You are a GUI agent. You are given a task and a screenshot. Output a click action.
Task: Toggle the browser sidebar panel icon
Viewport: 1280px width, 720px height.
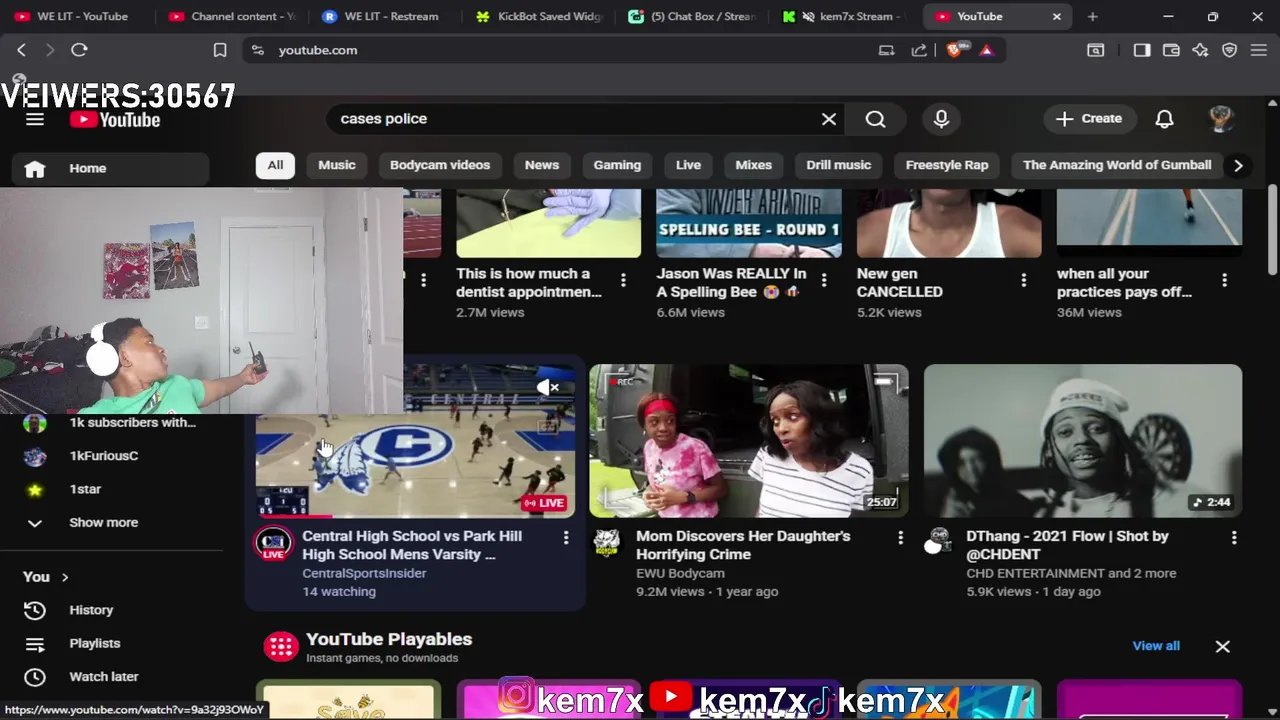[1141, 50]
